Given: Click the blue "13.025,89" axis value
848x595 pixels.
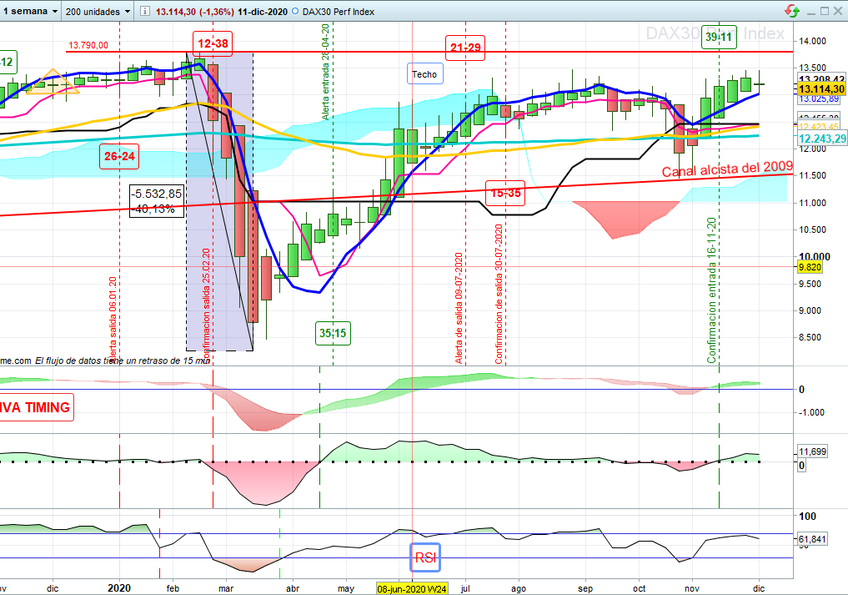Looking at the screenshot, I should click(819, 99).
